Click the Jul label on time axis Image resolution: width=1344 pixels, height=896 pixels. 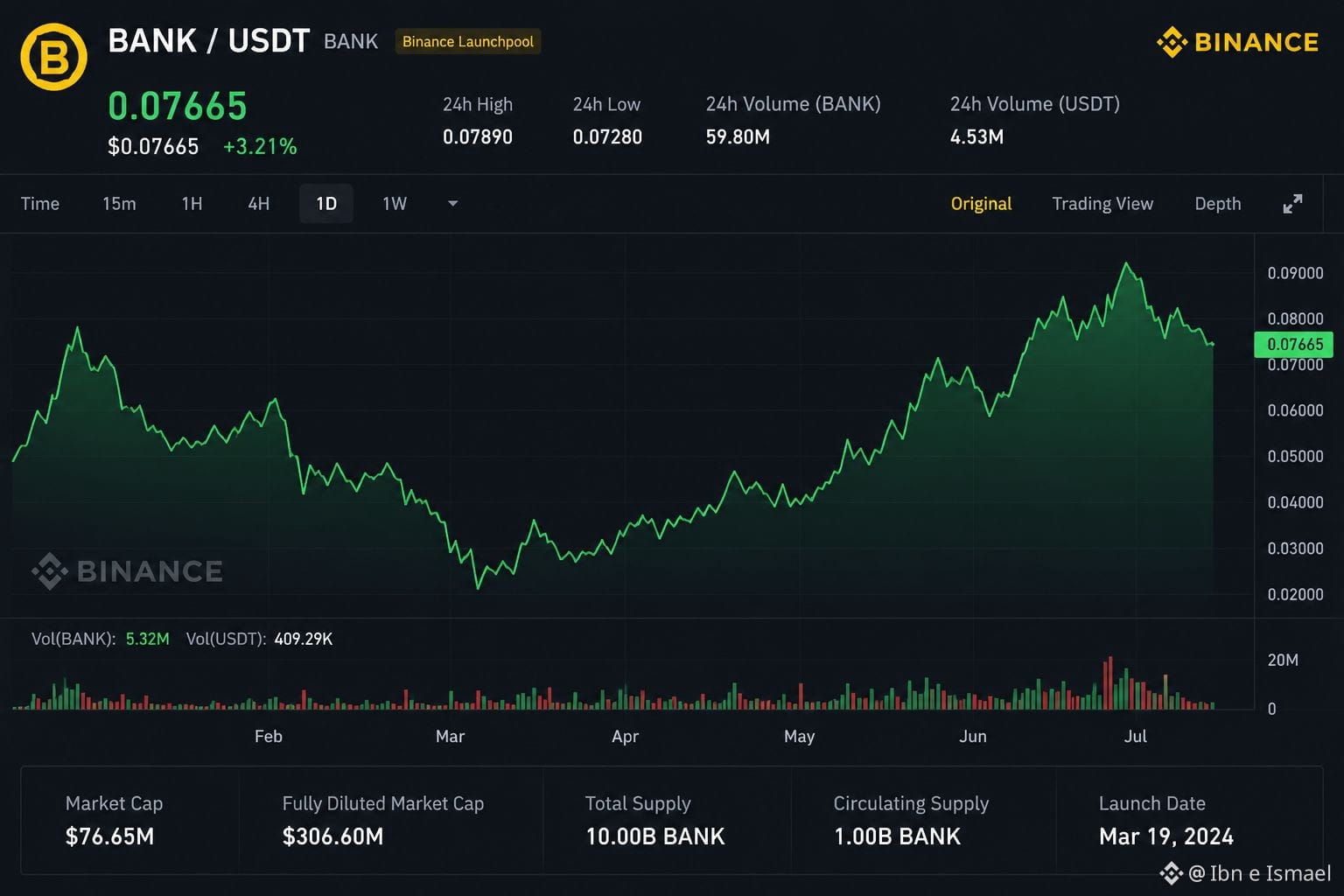[1136, 737]
